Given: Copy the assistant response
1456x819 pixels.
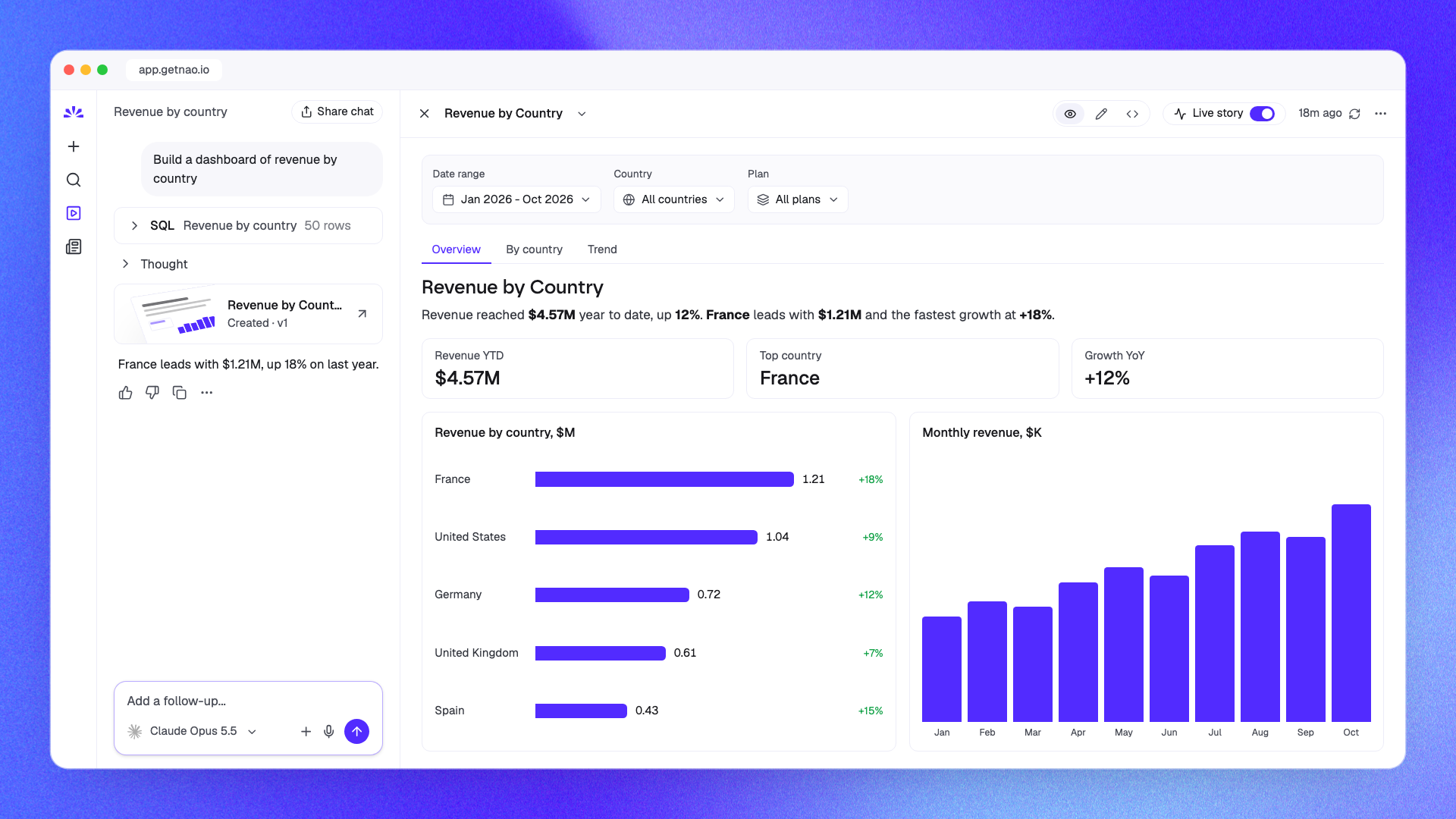Looking at the screenshot, I should (180, 393).
